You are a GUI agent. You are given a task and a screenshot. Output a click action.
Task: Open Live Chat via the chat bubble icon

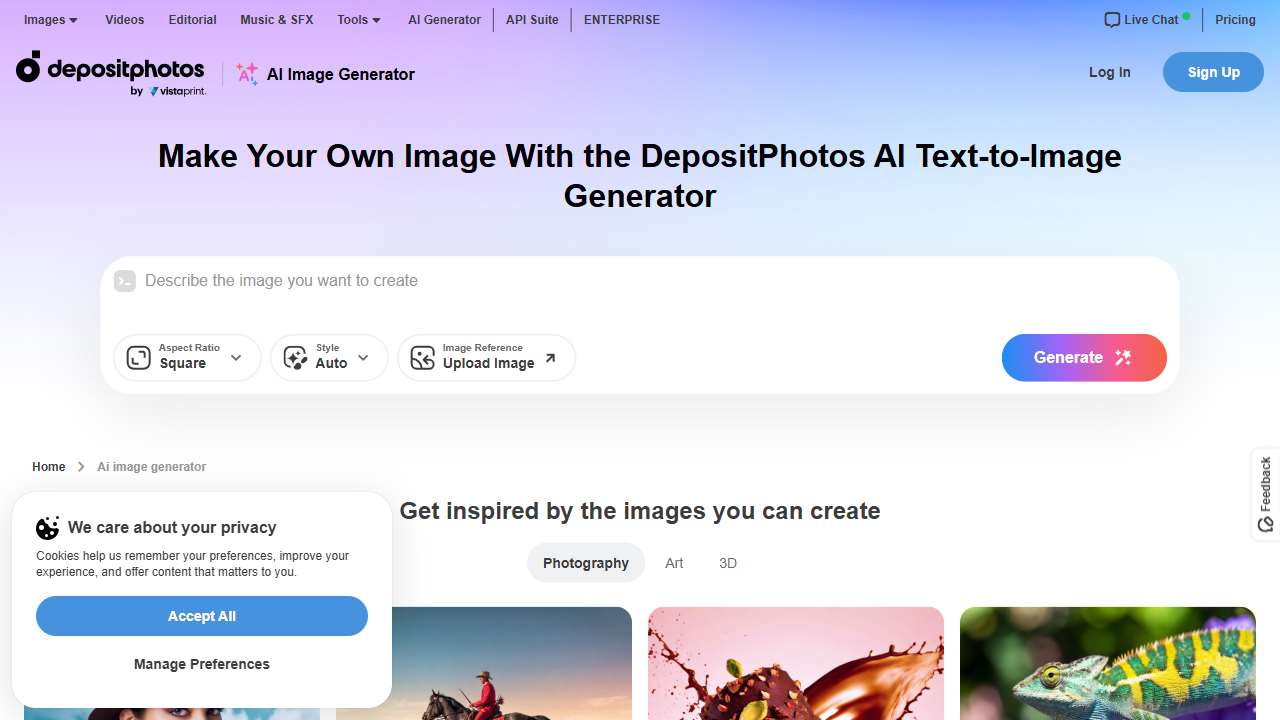[x=1112, y=19]
